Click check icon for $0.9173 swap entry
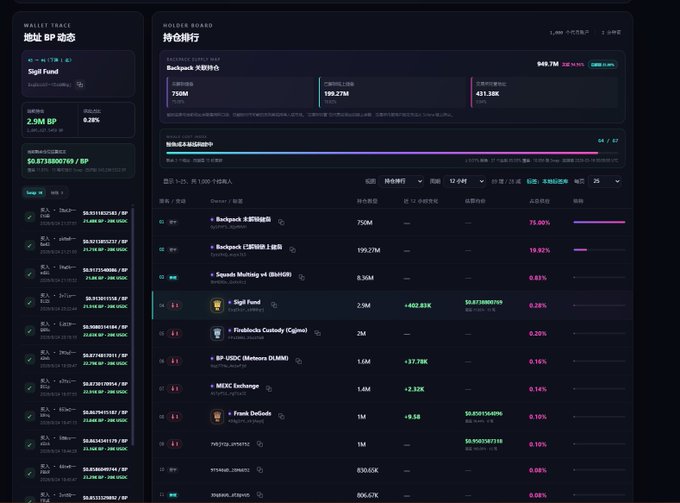 (x=29, y=274)
